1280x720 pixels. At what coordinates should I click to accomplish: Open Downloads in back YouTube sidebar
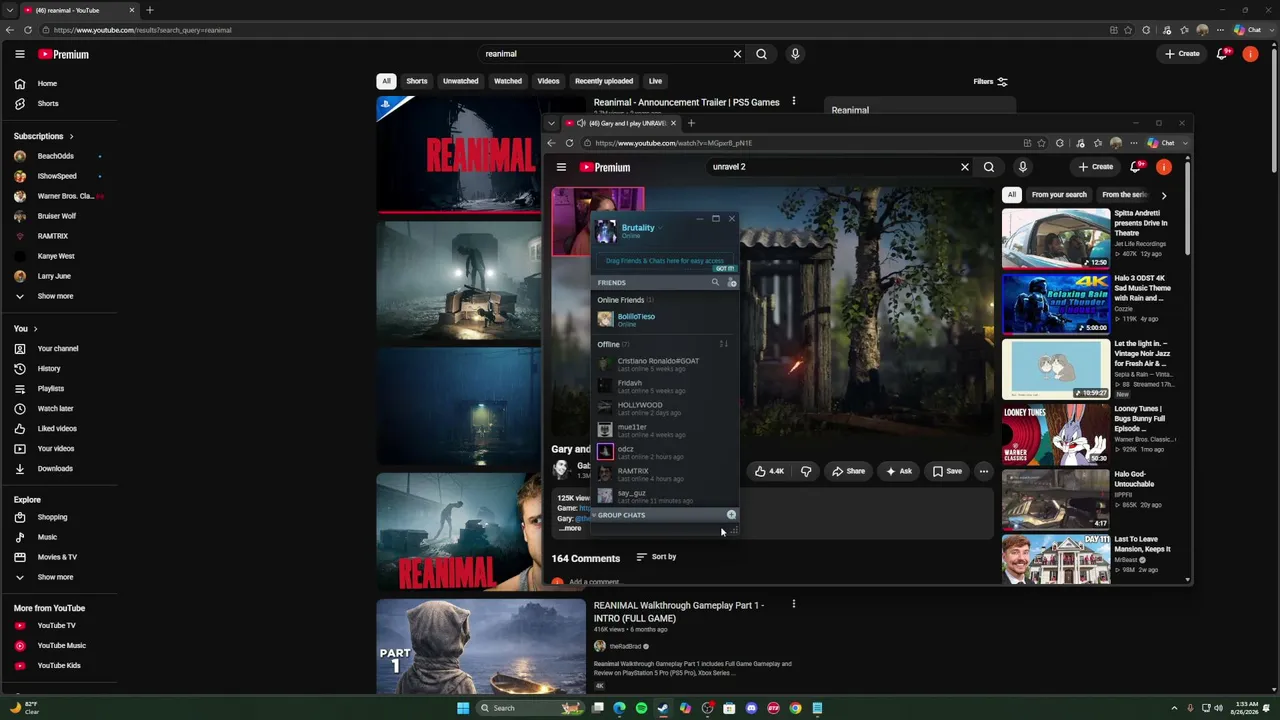click(x=57, y=469)
